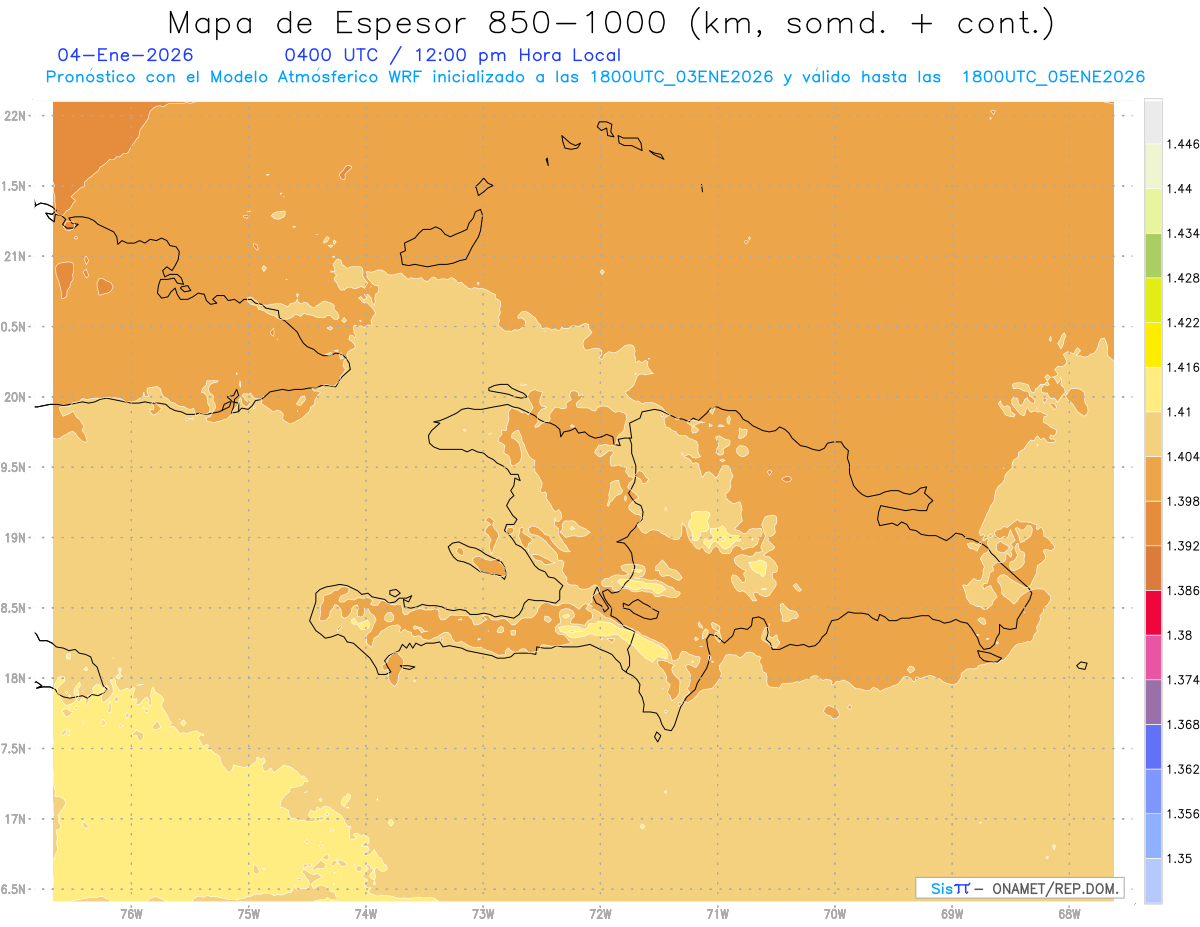The image size is (1200, 927).
Task: Click the '20N' latitude label
Action: [15, 397]
